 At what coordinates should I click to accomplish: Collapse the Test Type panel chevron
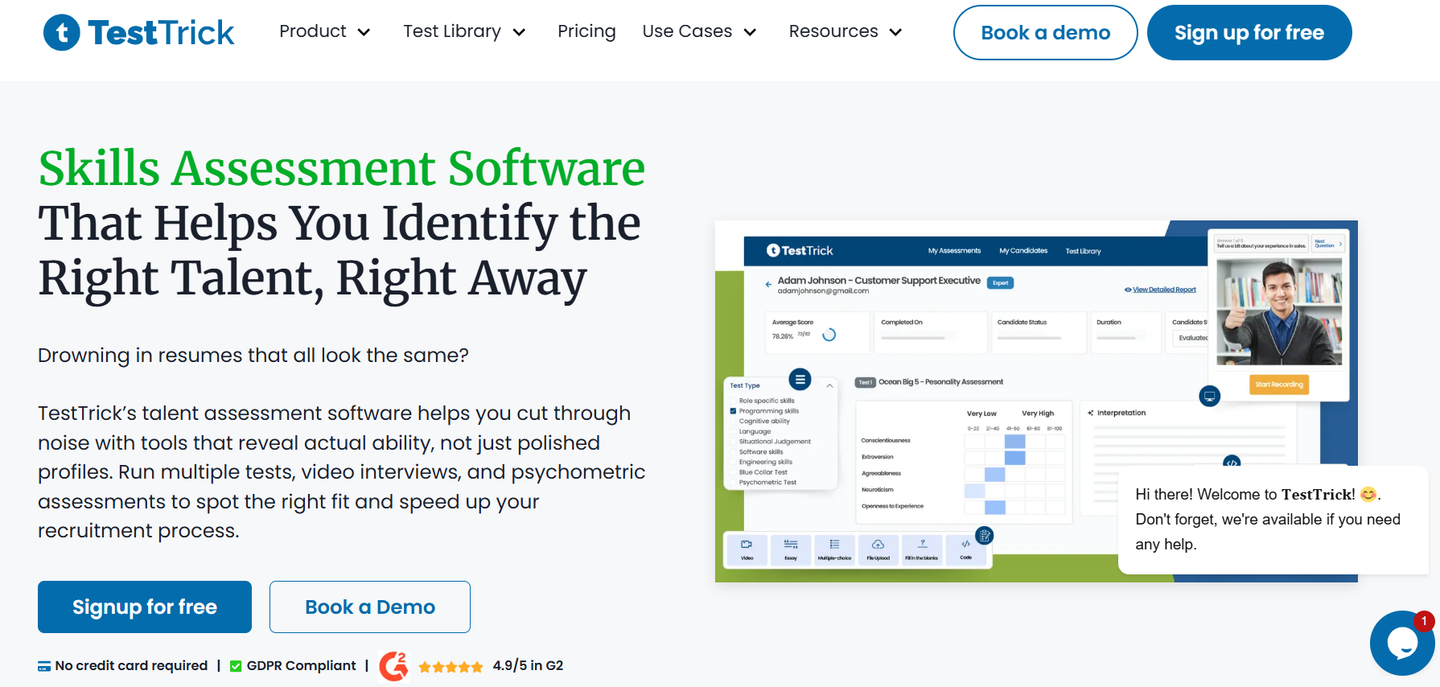click(829, 385)
